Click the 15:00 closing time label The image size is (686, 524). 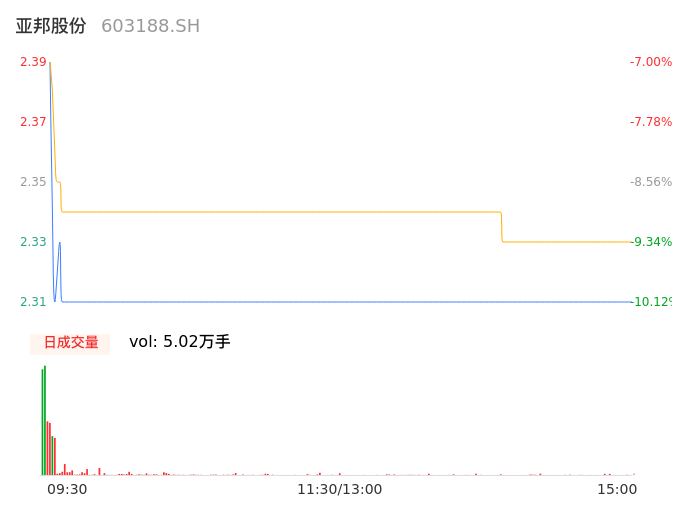point(616,489)
